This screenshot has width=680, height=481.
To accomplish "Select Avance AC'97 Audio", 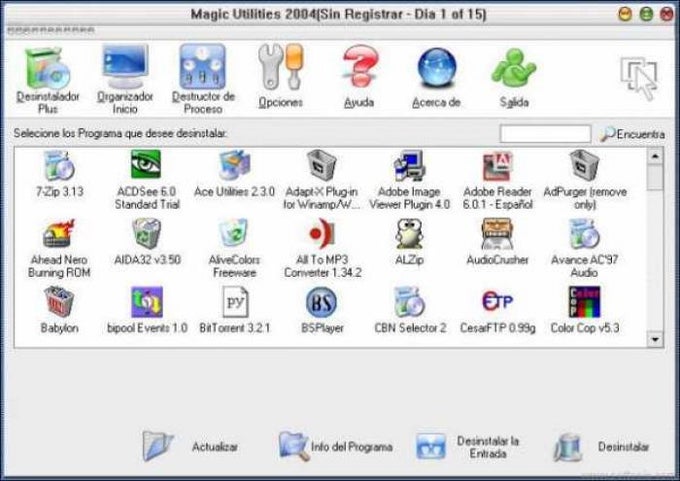I will [x=585, y=248].
